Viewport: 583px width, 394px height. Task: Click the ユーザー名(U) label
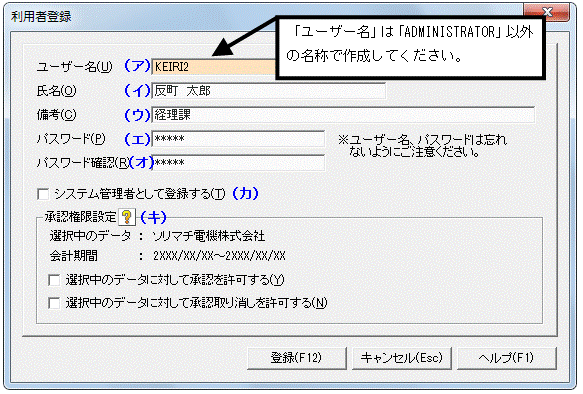coord(74,67)
